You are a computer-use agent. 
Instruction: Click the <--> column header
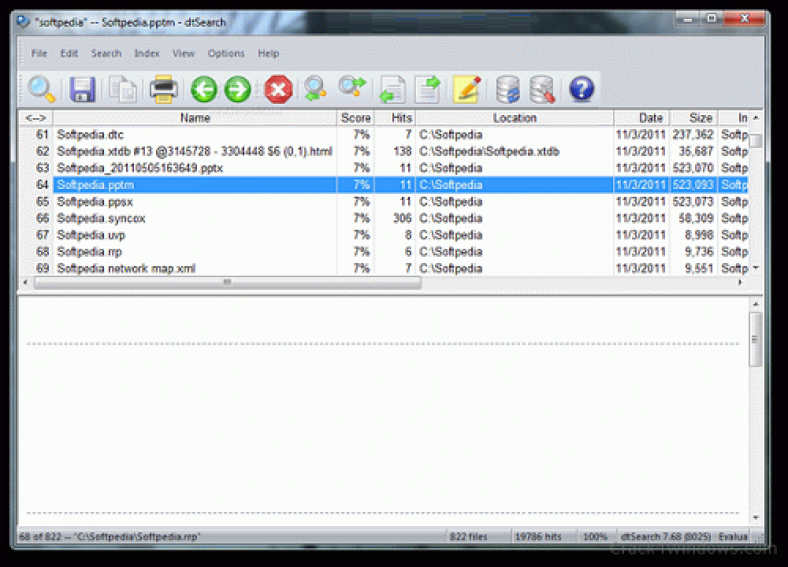pos(36,118)
